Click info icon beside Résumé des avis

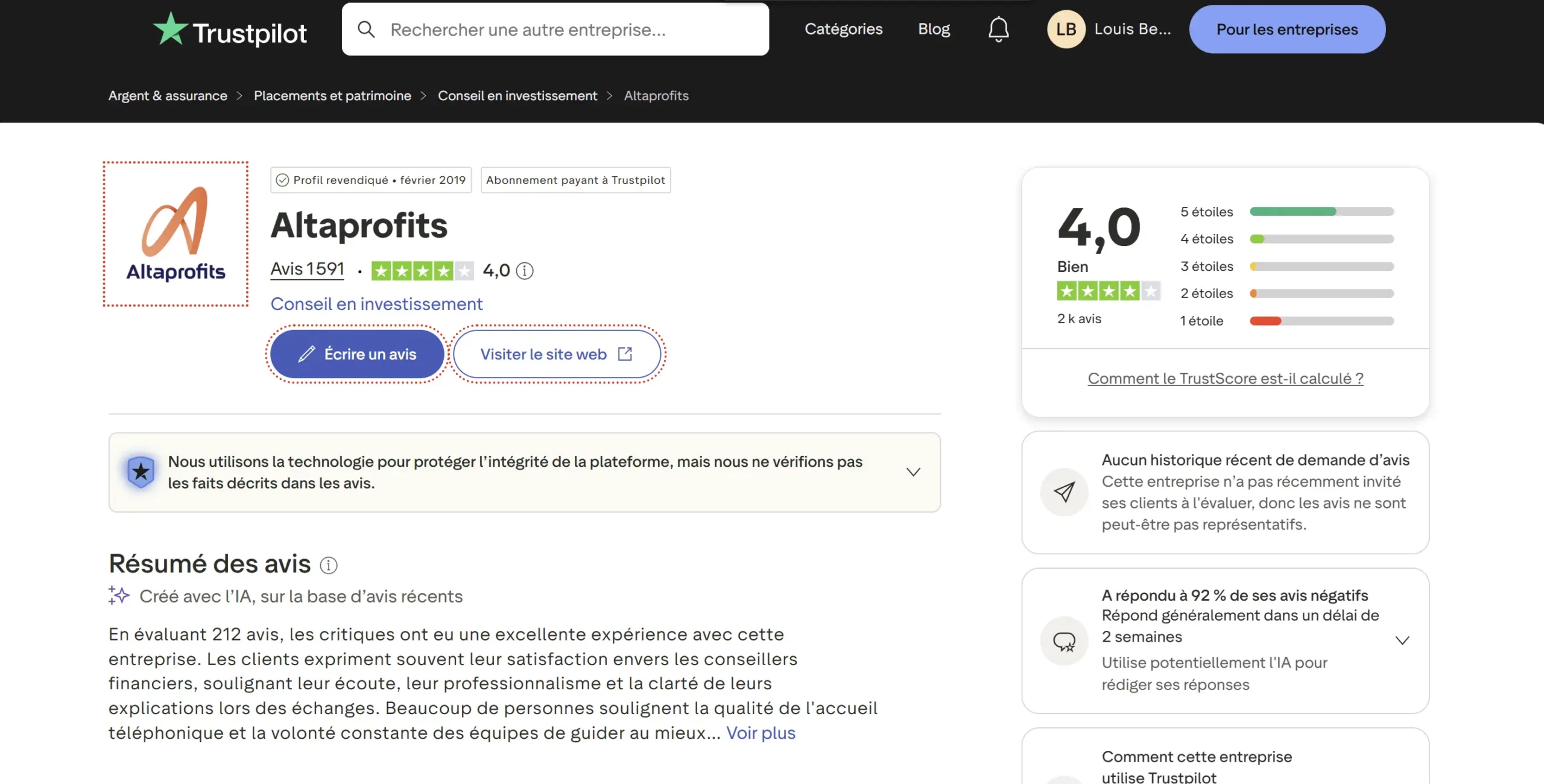(329, 565)
